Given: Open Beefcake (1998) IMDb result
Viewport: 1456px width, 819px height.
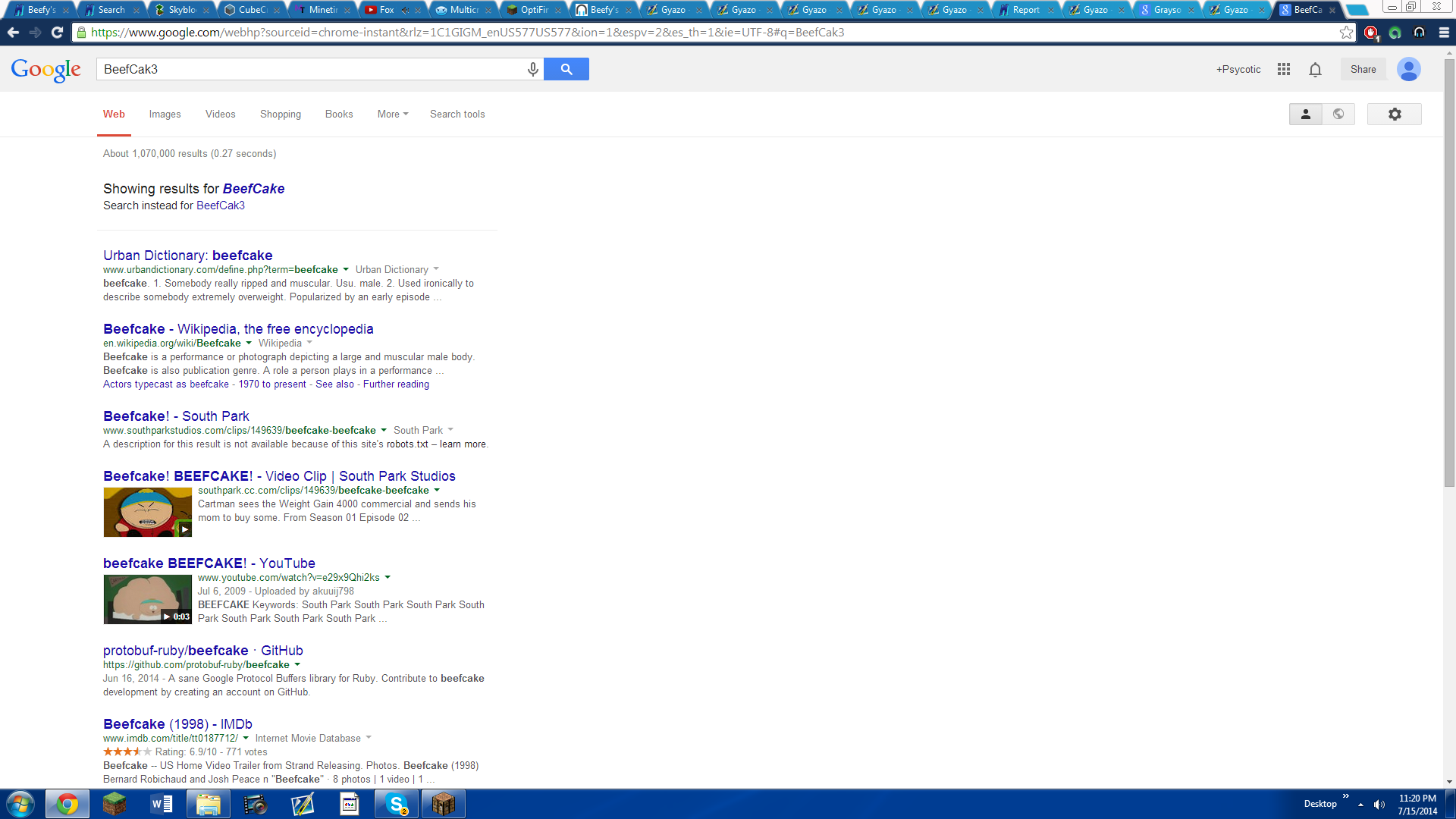Looking at the screenshot, I should pos(177,724).
